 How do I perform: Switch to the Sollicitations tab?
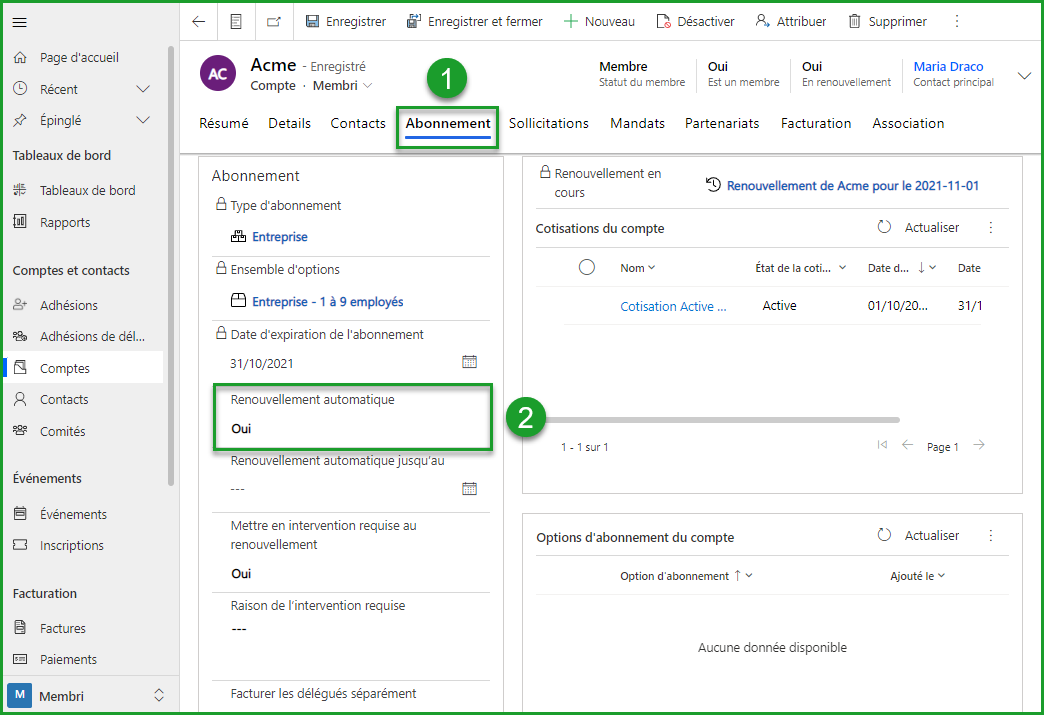548,123
